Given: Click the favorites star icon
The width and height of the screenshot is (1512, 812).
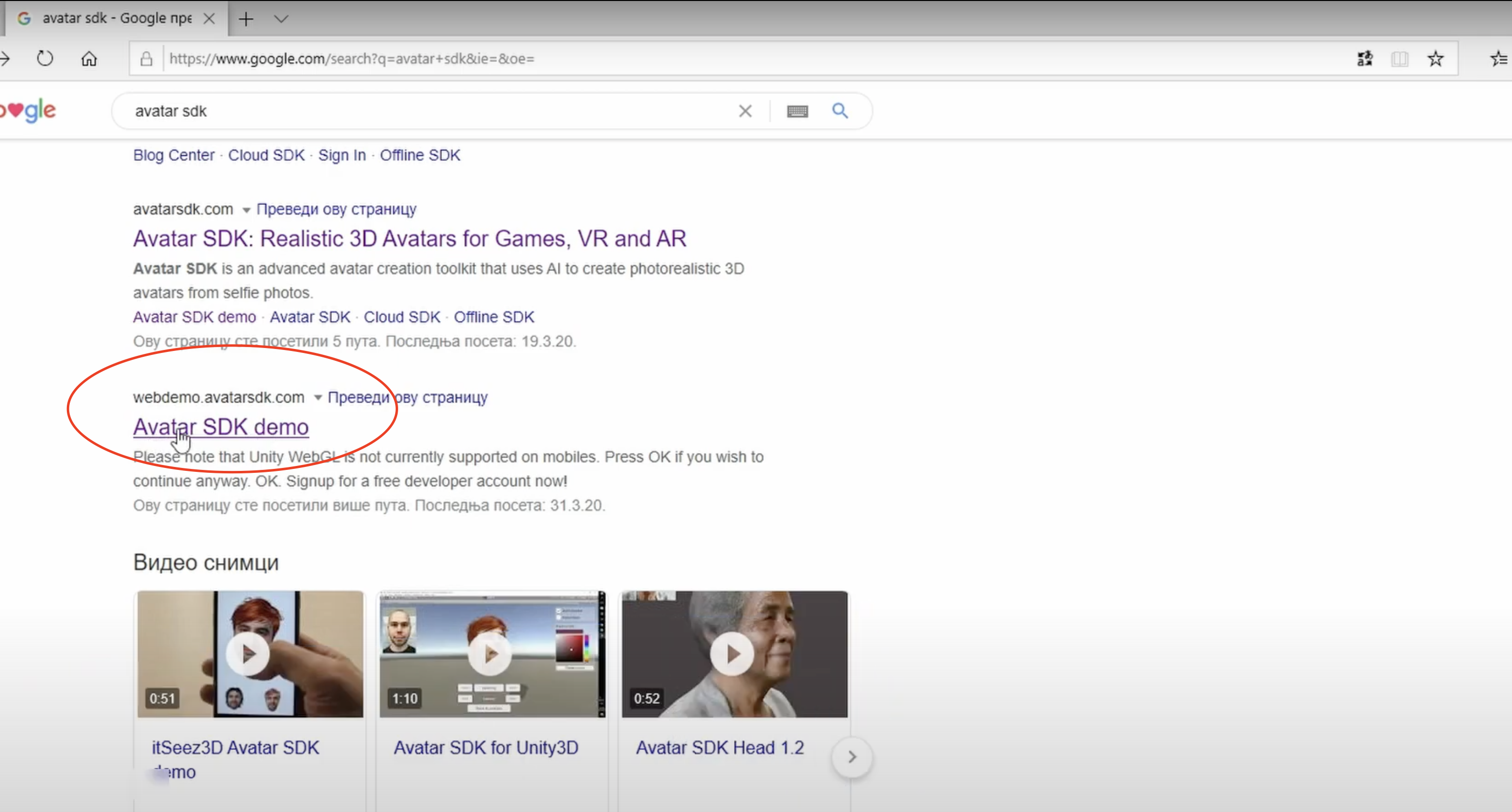Looking at the screenshot, I should point(1435,58).
